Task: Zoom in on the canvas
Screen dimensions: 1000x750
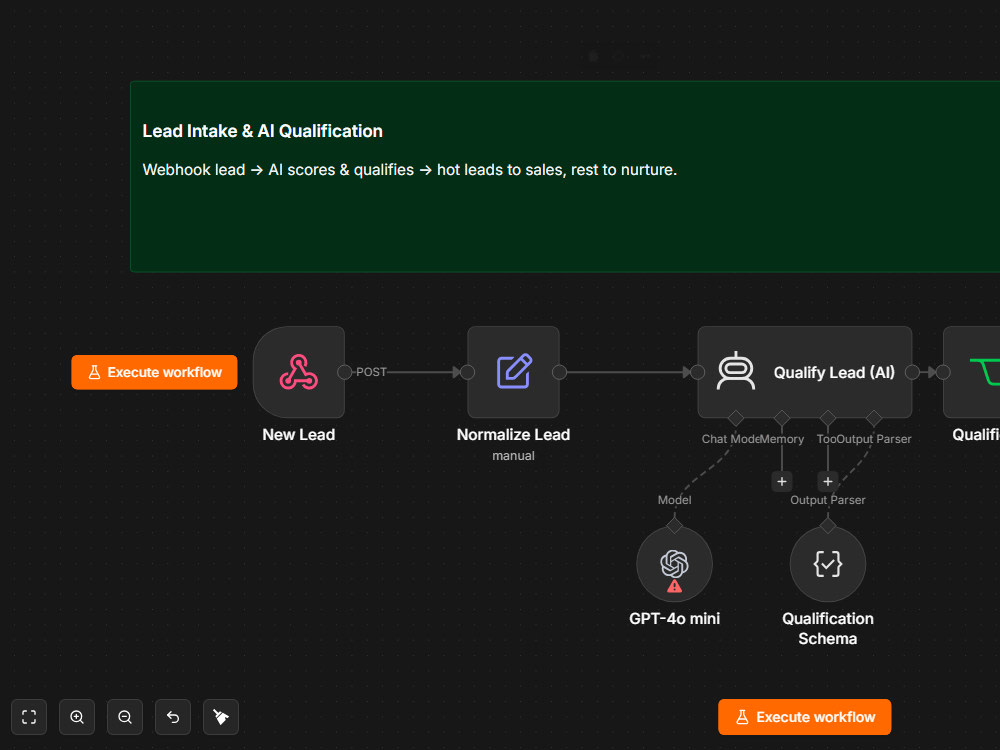Action: 77,717
